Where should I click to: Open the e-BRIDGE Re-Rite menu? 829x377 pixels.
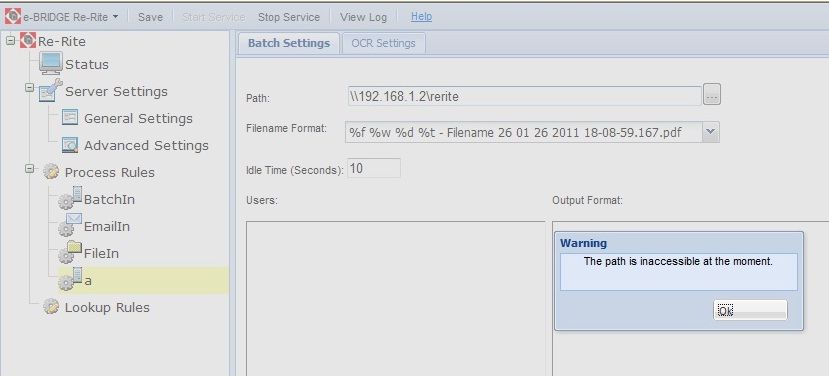click(62, 17)
